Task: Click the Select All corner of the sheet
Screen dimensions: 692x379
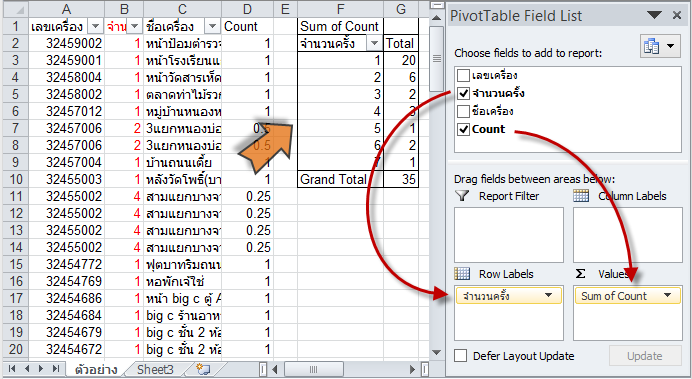Action: [15, 9]
